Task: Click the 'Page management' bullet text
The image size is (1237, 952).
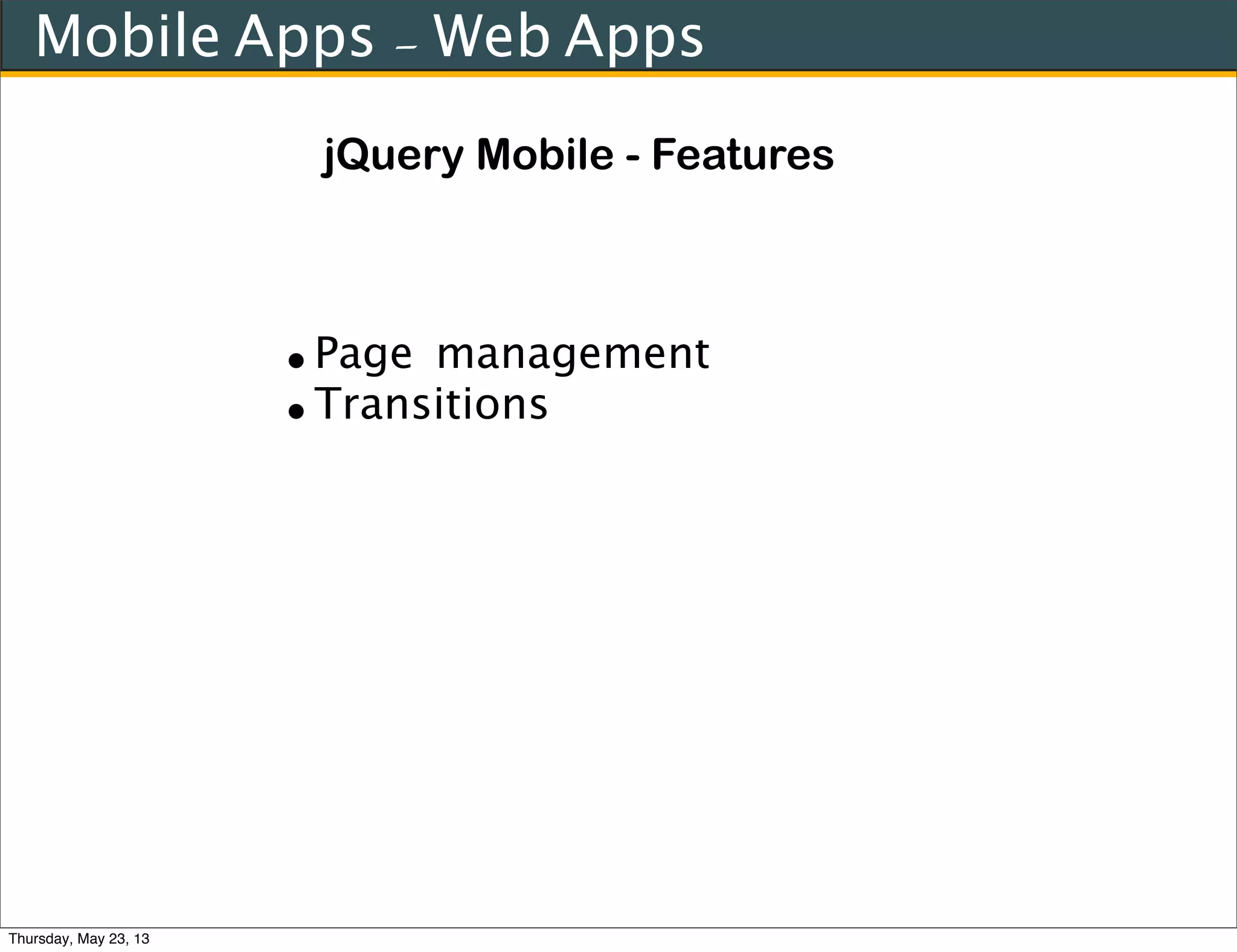Action: [x=512, y=355]
